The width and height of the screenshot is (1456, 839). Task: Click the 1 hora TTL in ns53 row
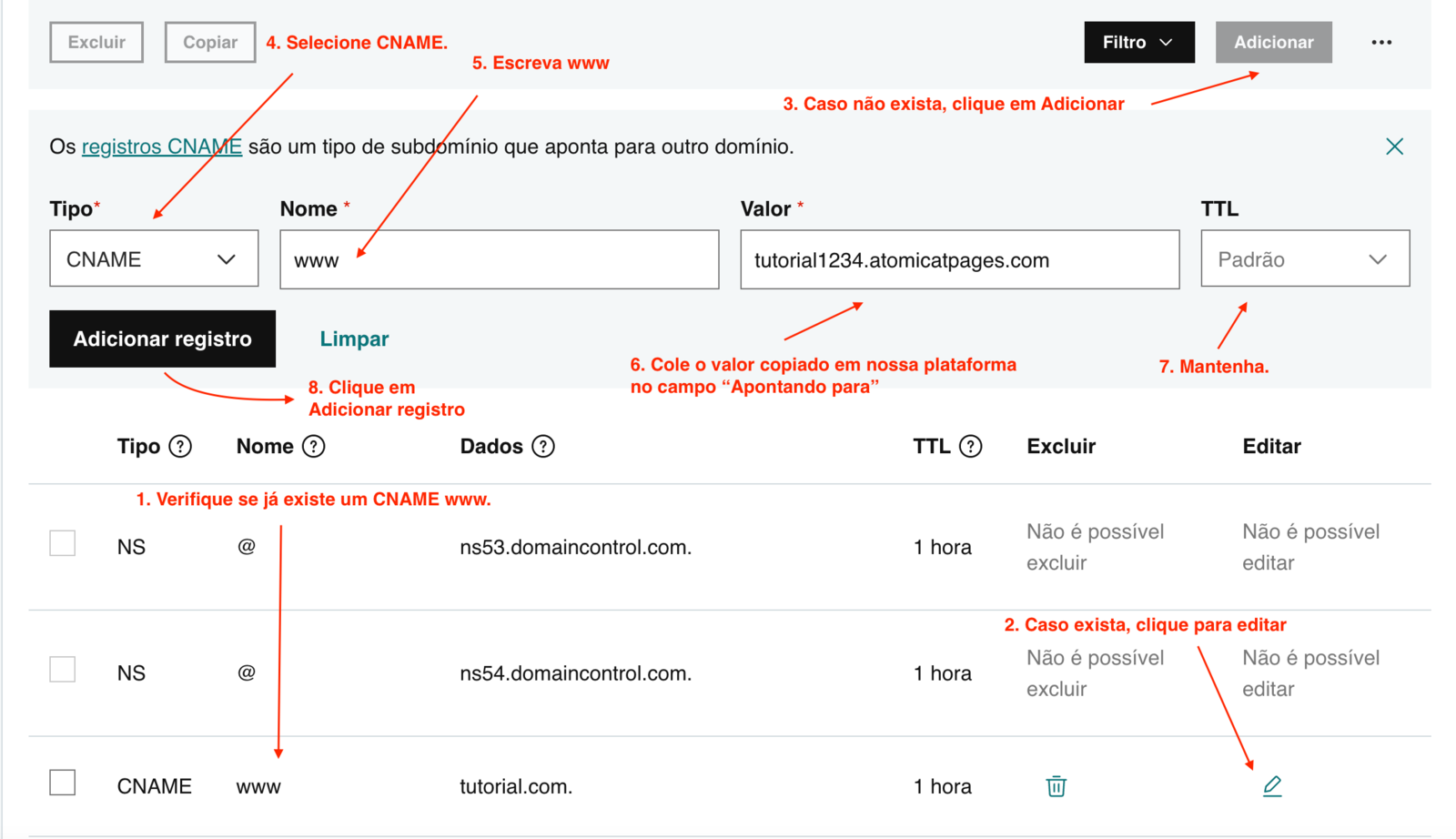(x=943, y=547)
